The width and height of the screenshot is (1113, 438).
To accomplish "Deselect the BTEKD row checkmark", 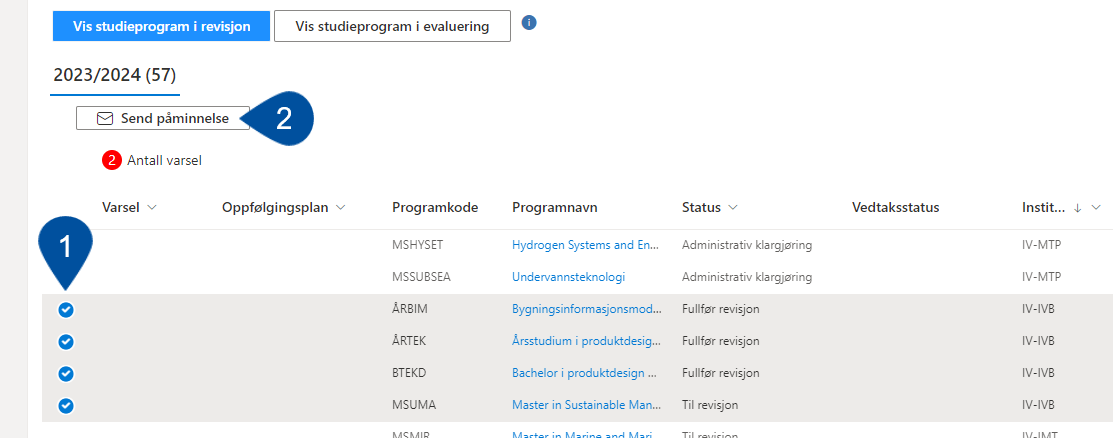I will click(x=66, y=373).
